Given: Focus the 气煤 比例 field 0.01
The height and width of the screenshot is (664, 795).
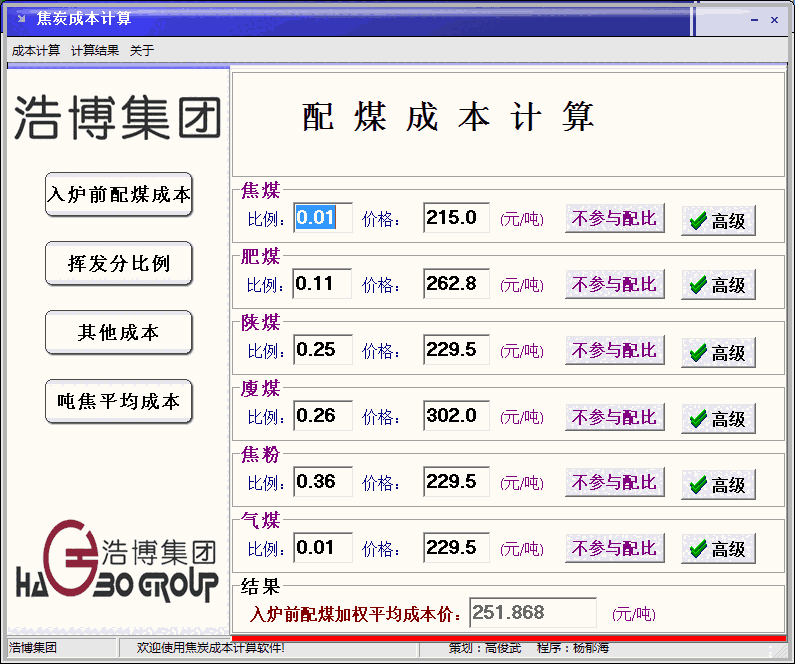Looking at the screenshot, I should click(323, 548).
